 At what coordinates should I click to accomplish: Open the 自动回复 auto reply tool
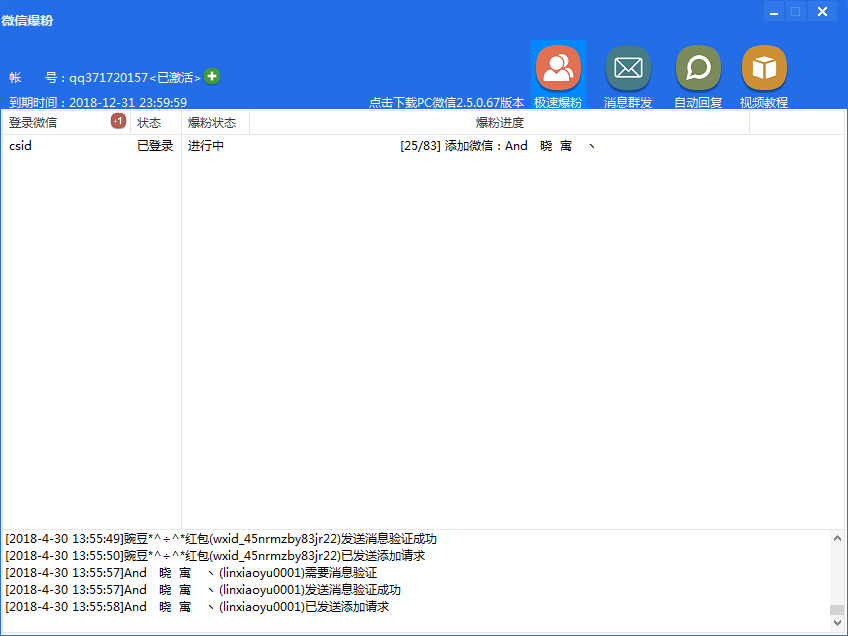pyautogui.click(x=698, y=75)
